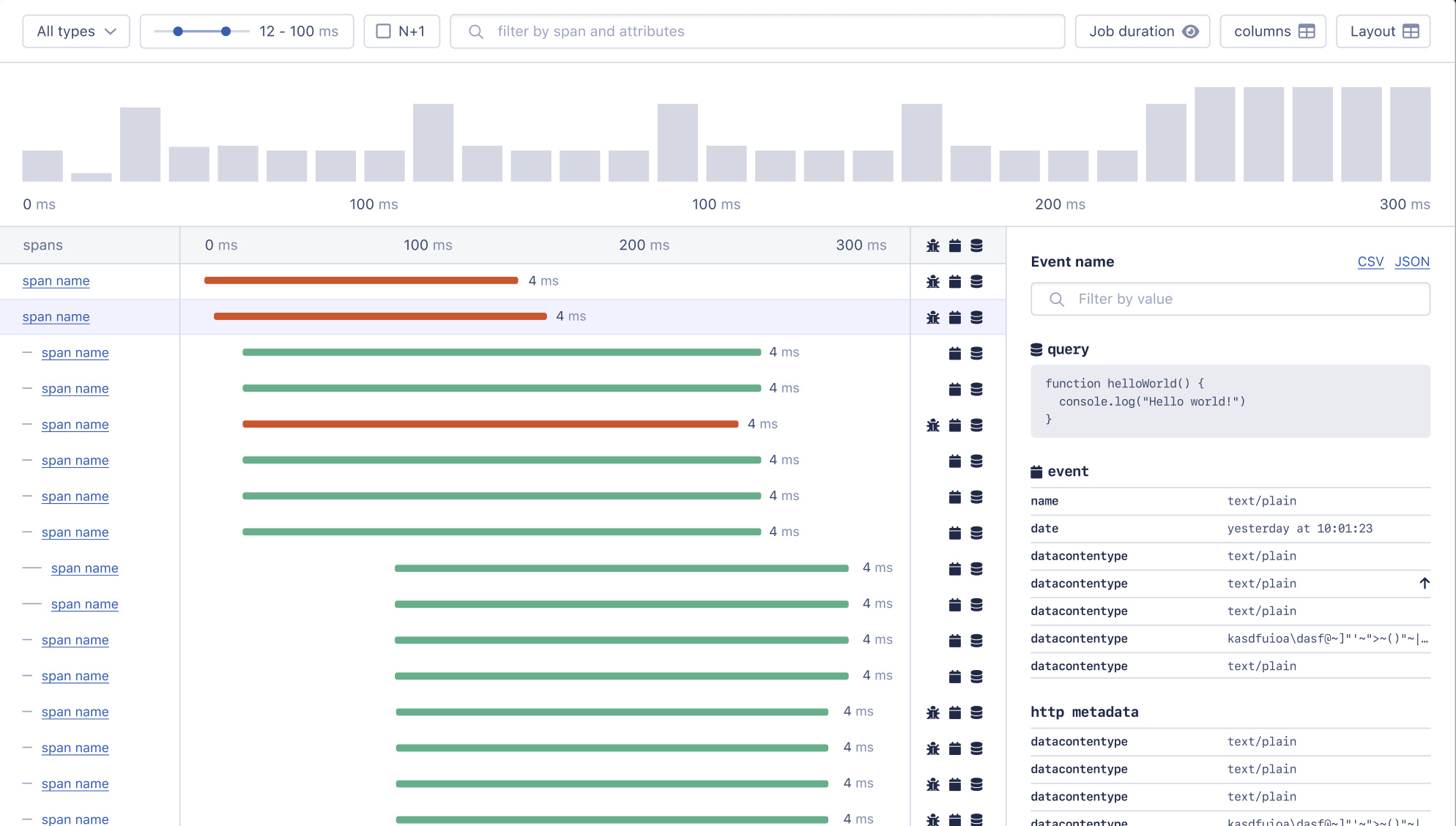Export event data as CSV
The width and height of the screenshot is (1456, 826).
pos(1370,261)
